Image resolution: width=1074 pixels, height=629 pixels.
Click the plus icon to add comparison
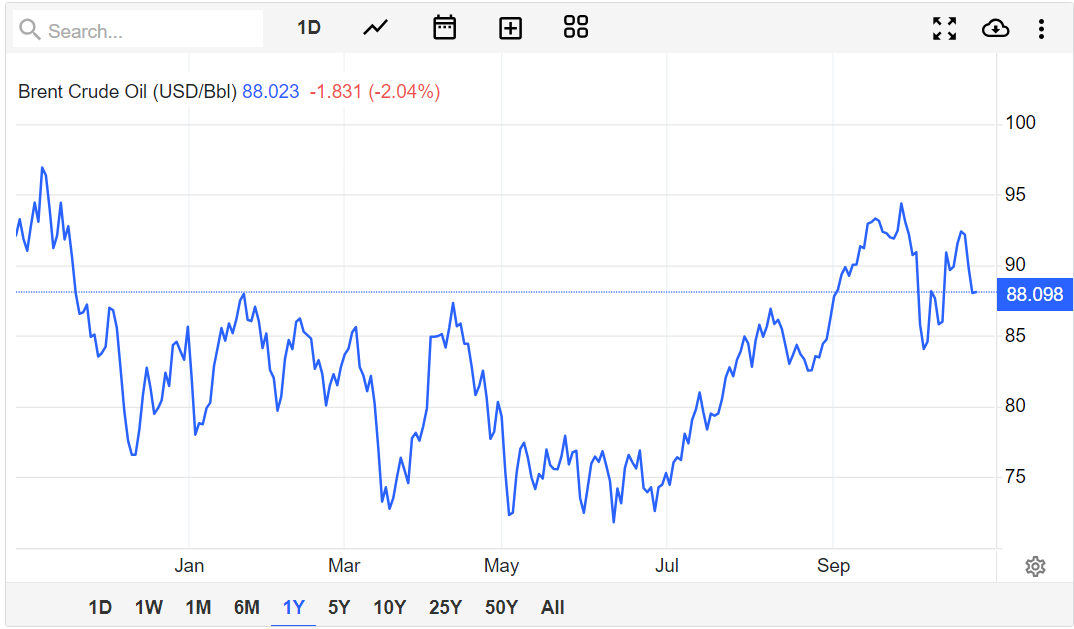click(510, 28)
